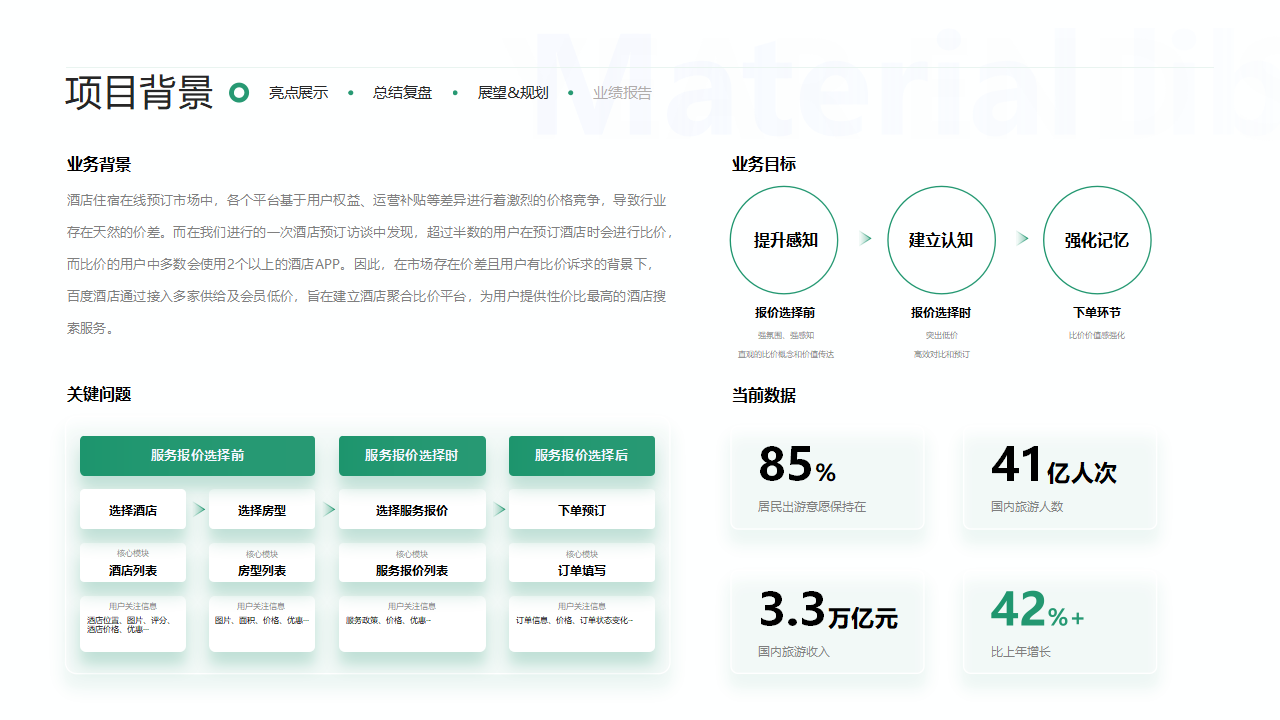The image size is (1280, 720).
Task: Click the 服务报价选择前 green button
Action: (197, 455)
